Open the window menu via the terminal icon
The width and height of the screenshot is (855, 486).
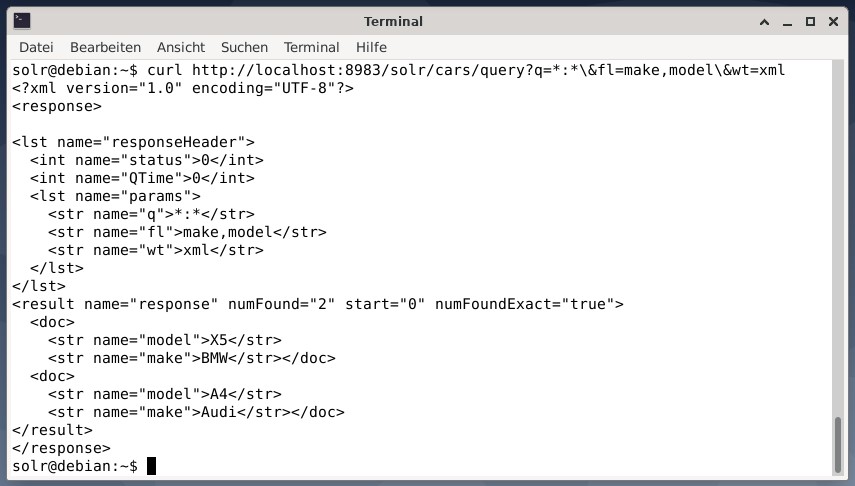(x=21, y=21)
